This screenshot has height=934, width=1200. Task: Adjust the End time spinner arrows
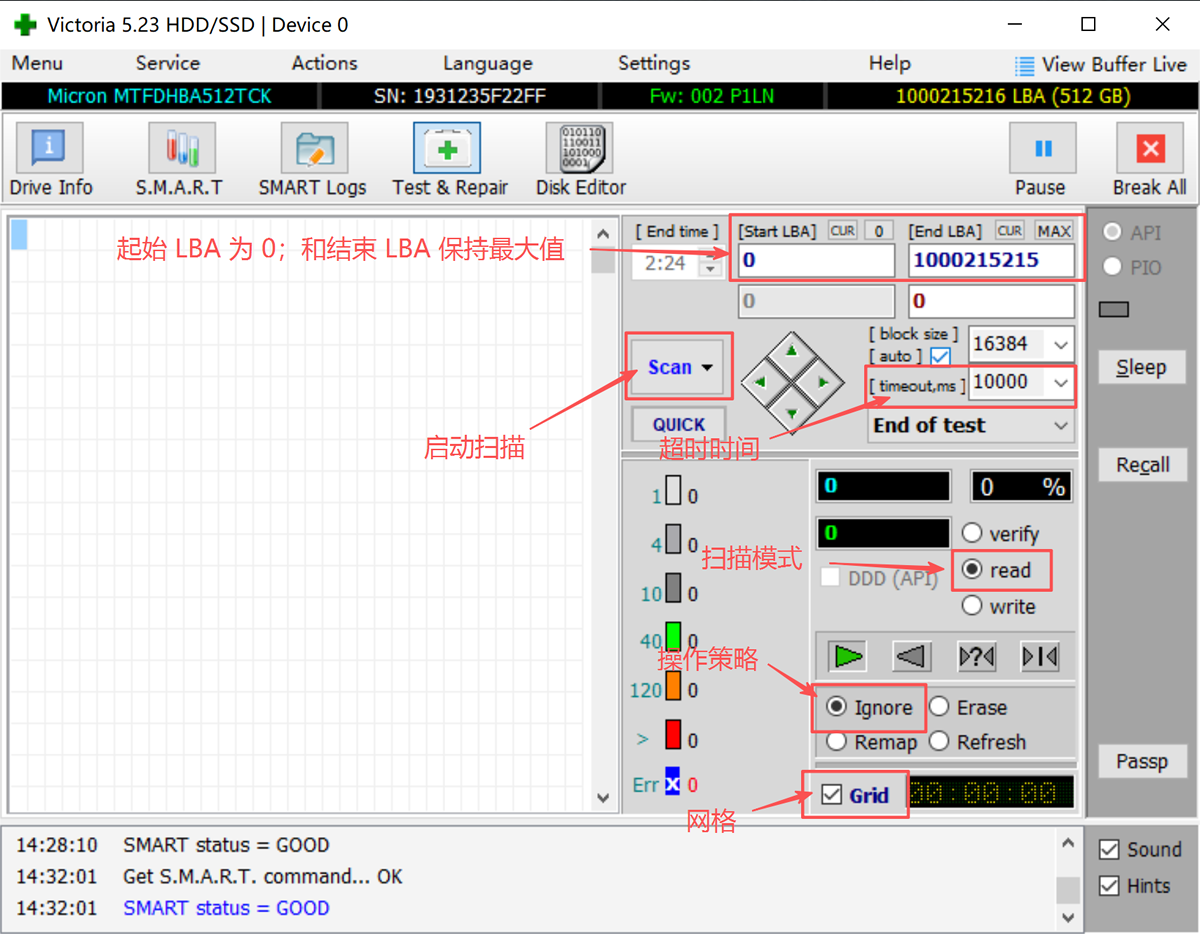(x=711, y=264)
